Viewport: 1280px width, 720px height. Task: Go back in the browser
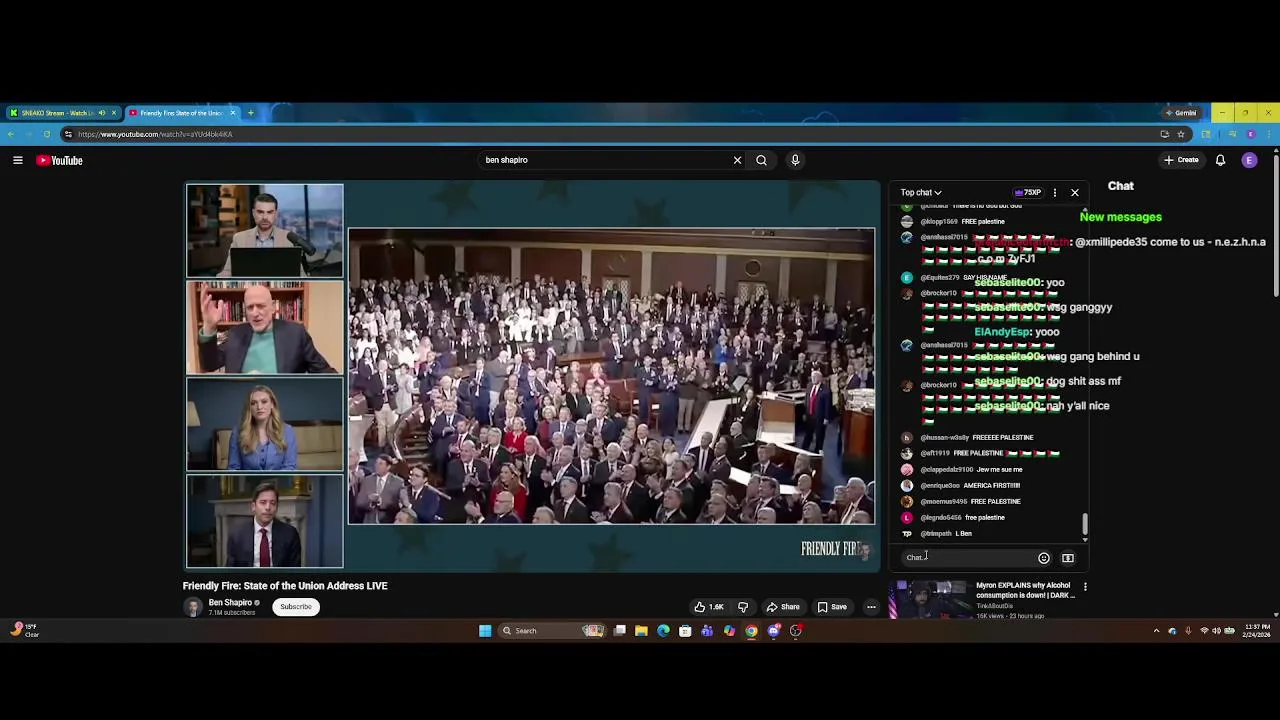click(11, 134)
